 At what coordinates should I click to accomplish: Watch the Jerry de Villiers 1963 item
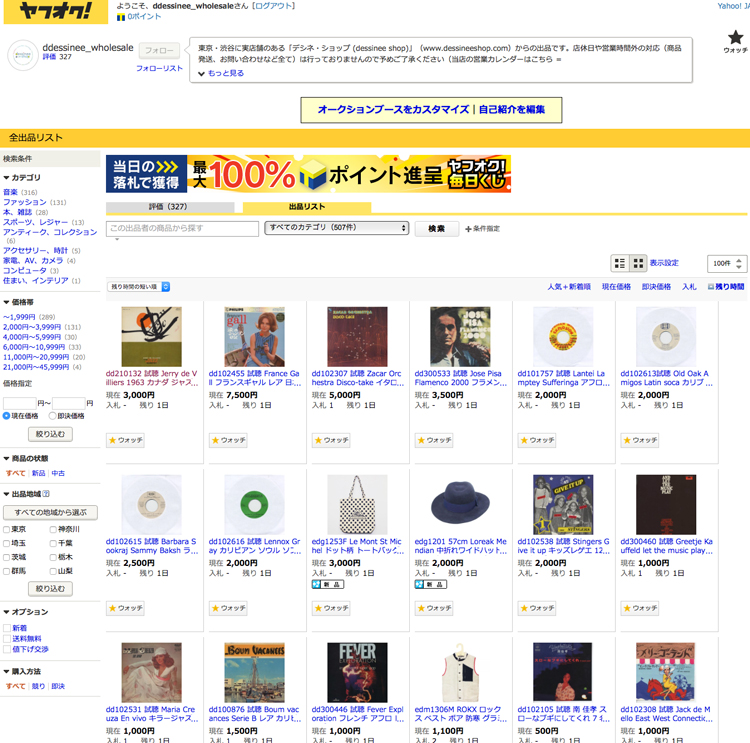125,440
